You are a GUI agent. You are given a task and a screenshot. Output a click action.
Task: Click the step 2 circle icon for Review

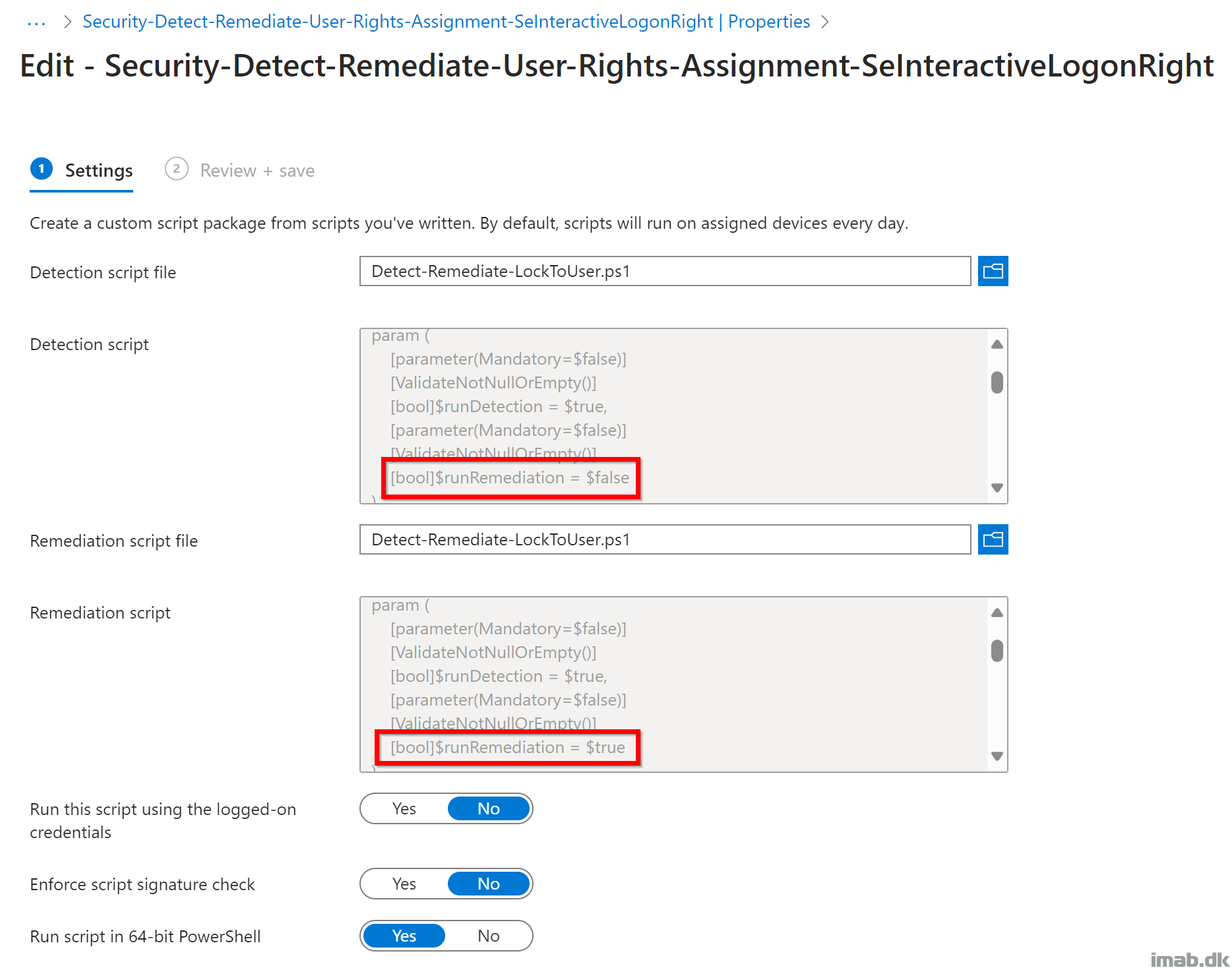point(176,169)
